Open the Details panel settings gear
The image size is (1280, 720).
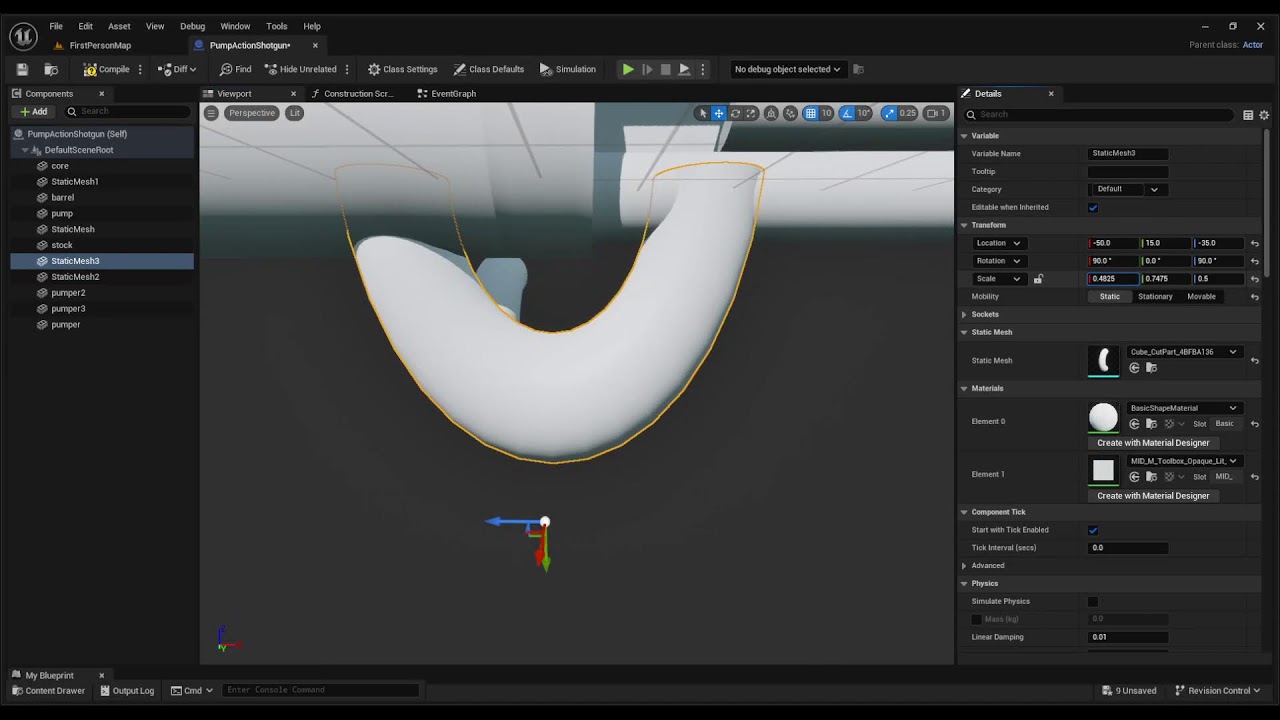point(1264,115)
